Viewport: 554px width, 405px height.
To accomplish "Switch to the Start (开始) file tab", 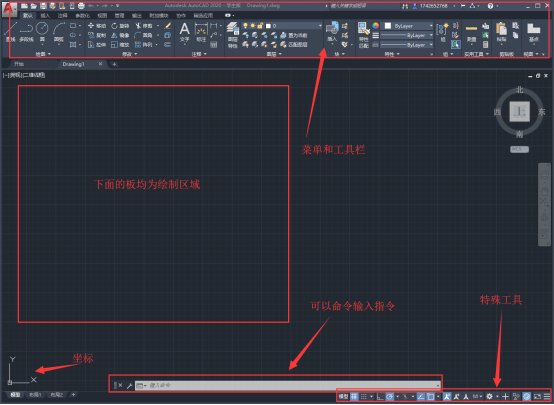I will coord(19,64).
